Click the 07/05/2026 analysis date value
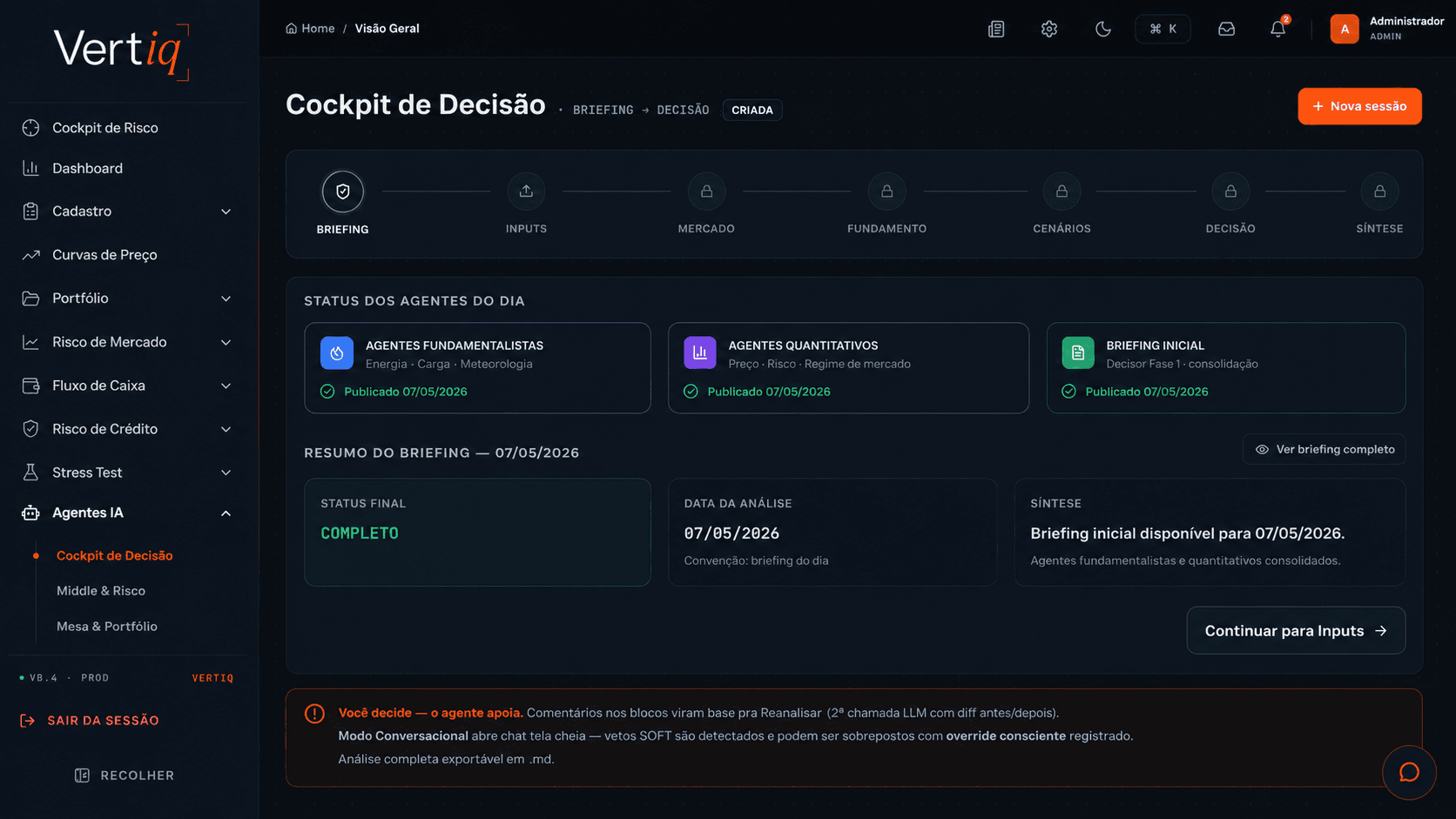The width and height of the screenshot is (1456, 819). pyautogui.click(x=731, y=534)
